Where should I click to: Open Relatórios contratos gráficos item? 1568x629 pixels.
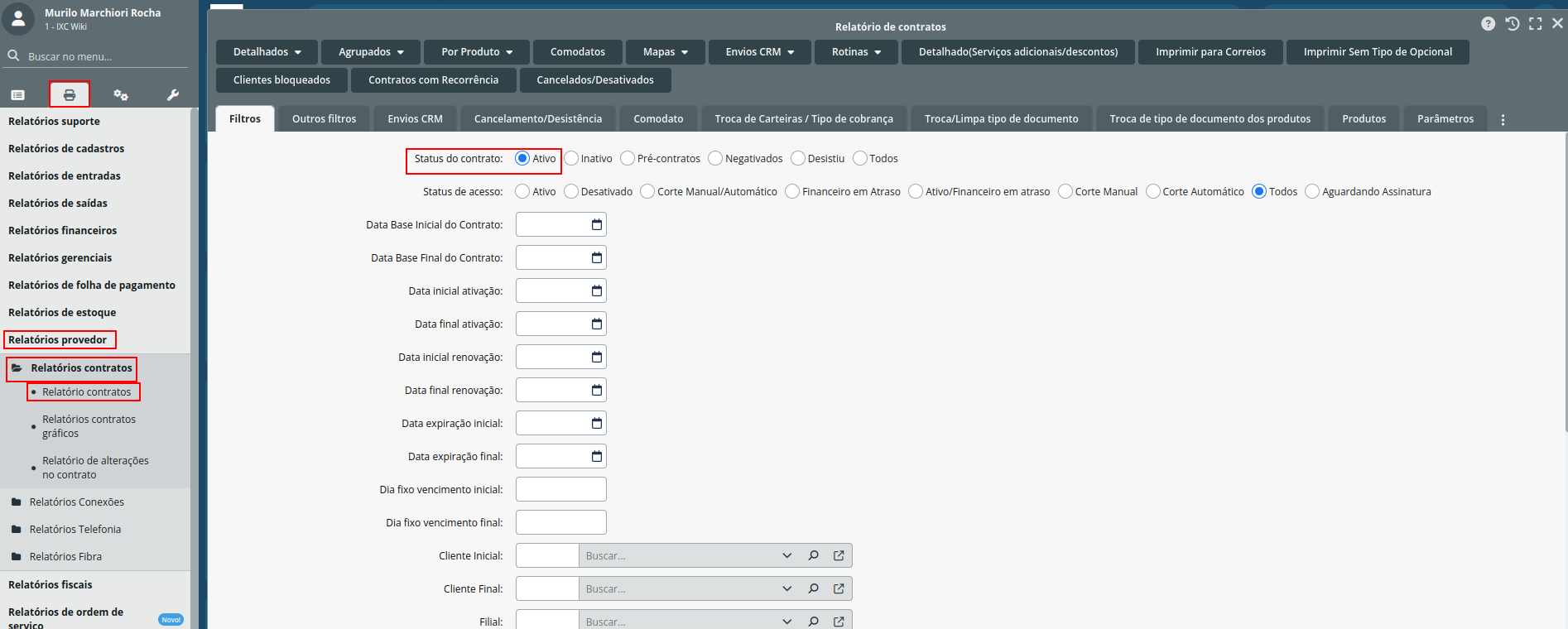(x=89, y=426)
